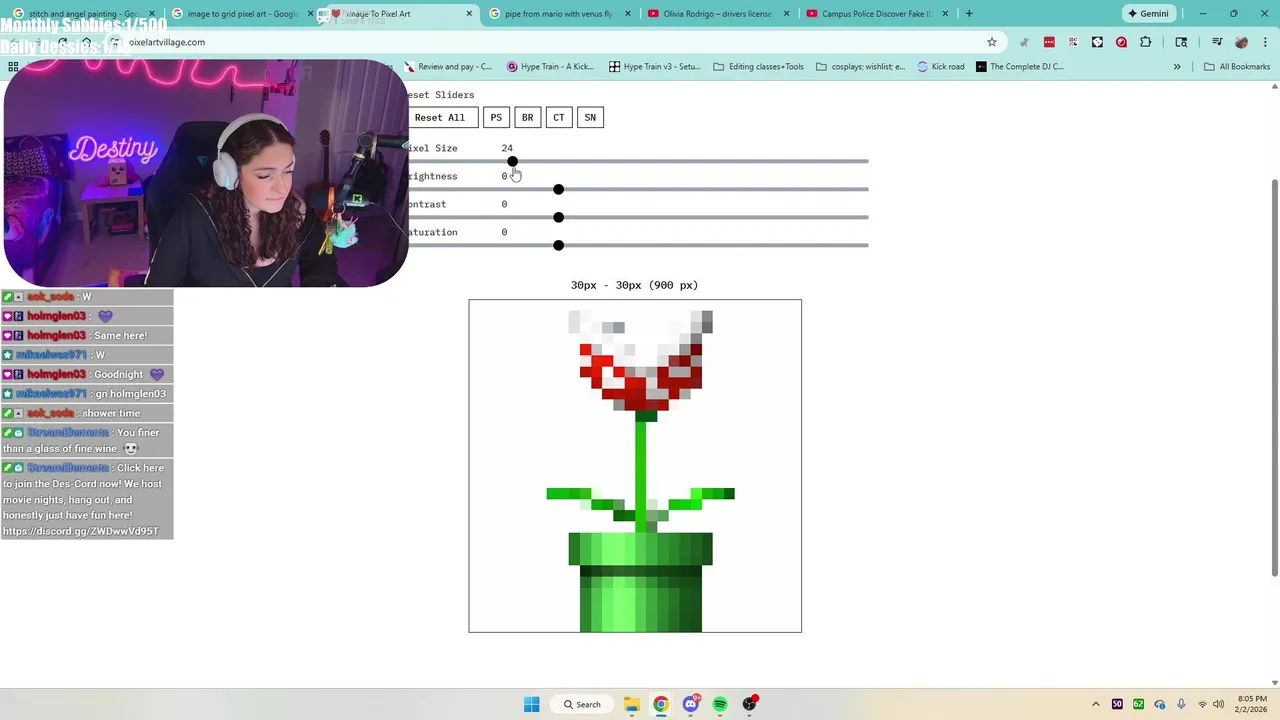Open the Review and pay bookmark
The image size is (1280, 720).
(x=448, y=67)
